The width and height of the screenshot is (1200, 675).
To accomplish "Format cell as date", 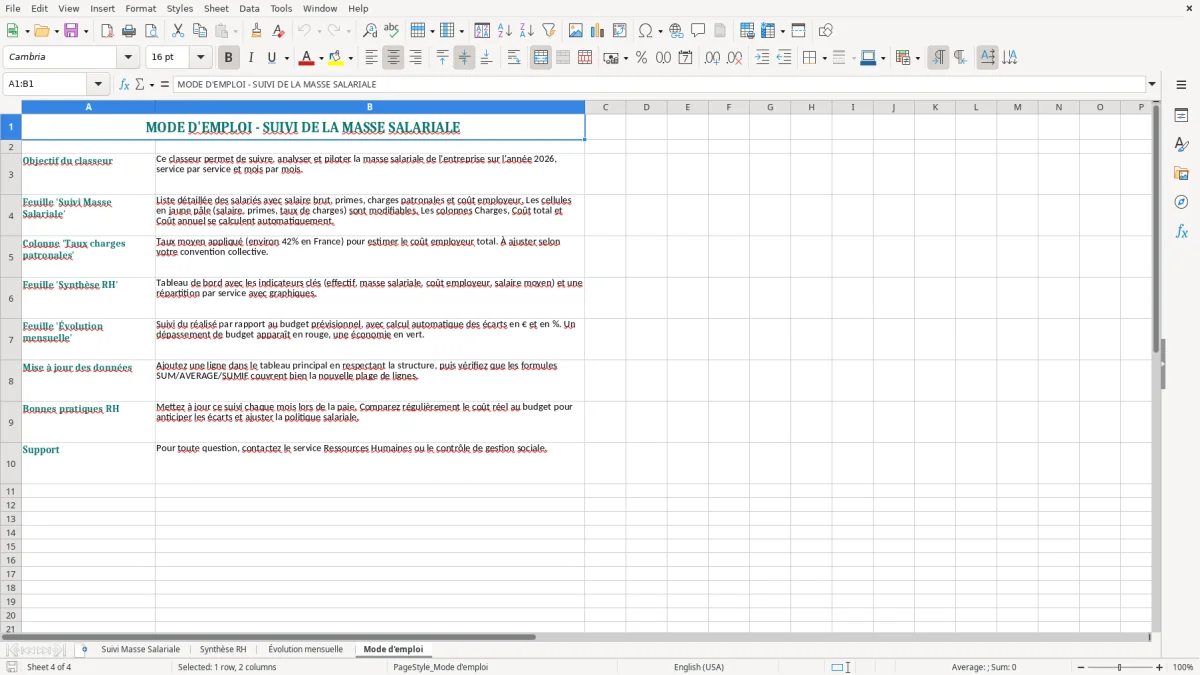I will pyautogui.click(x=685, y=58).
